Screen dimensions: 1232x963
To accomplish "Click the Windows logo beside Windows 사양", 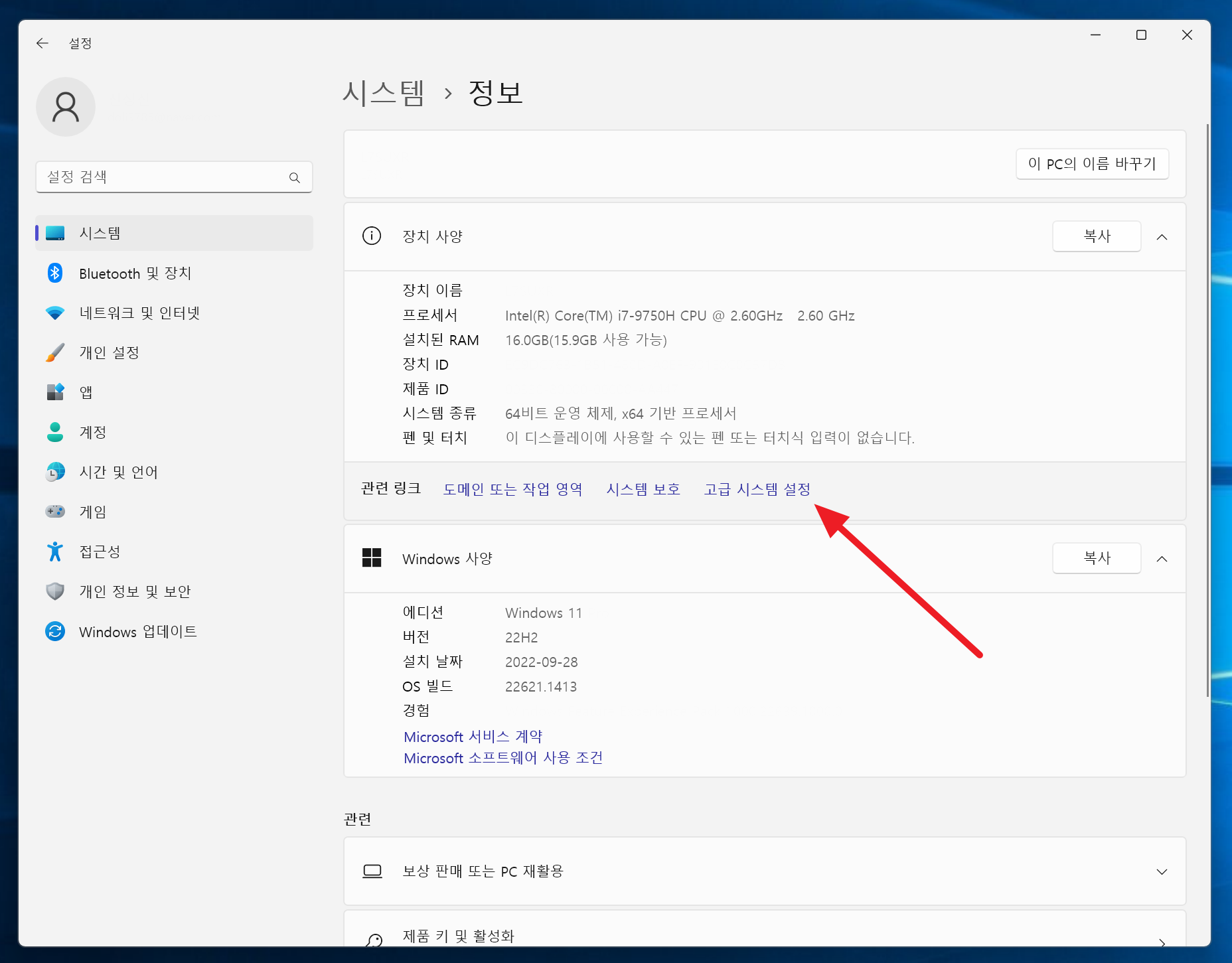I will point(372,557).
